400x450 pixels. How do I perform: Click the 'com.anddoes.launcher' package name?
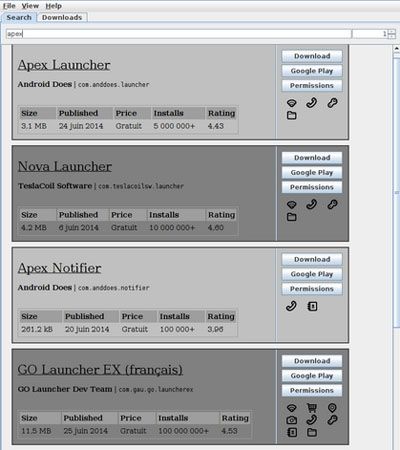pyautogui.click(x=113, y=85)
